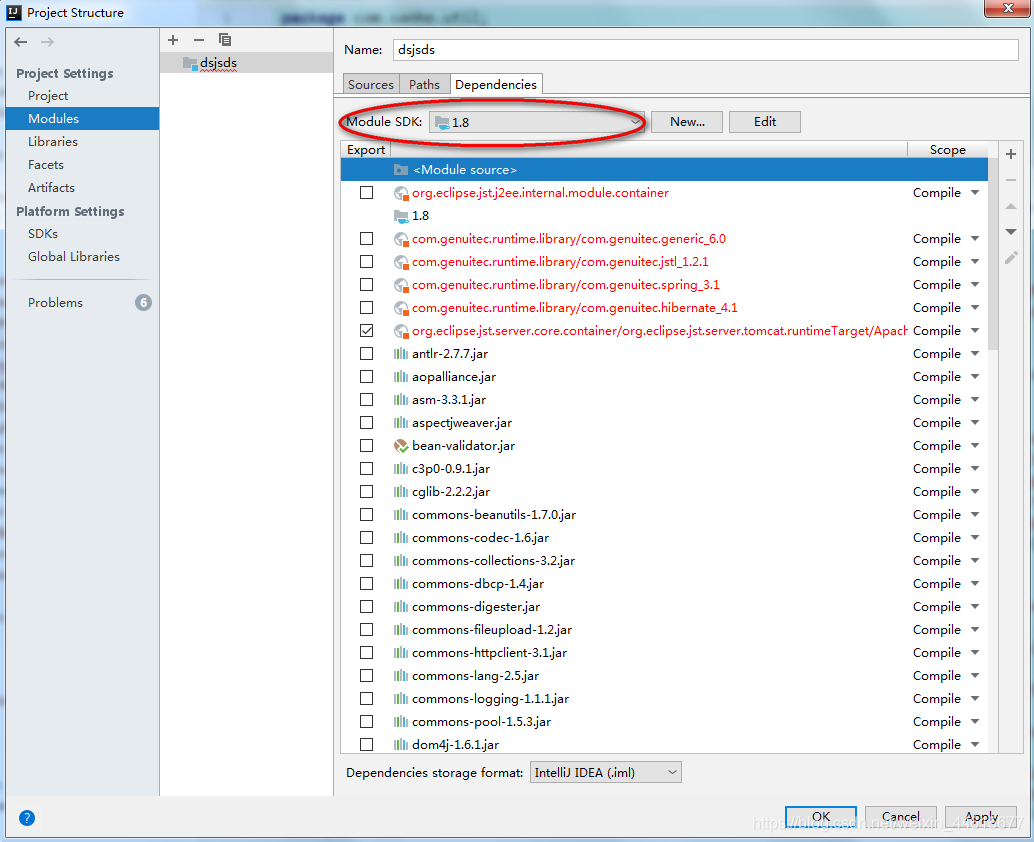Confirm with the OK button

821,817
